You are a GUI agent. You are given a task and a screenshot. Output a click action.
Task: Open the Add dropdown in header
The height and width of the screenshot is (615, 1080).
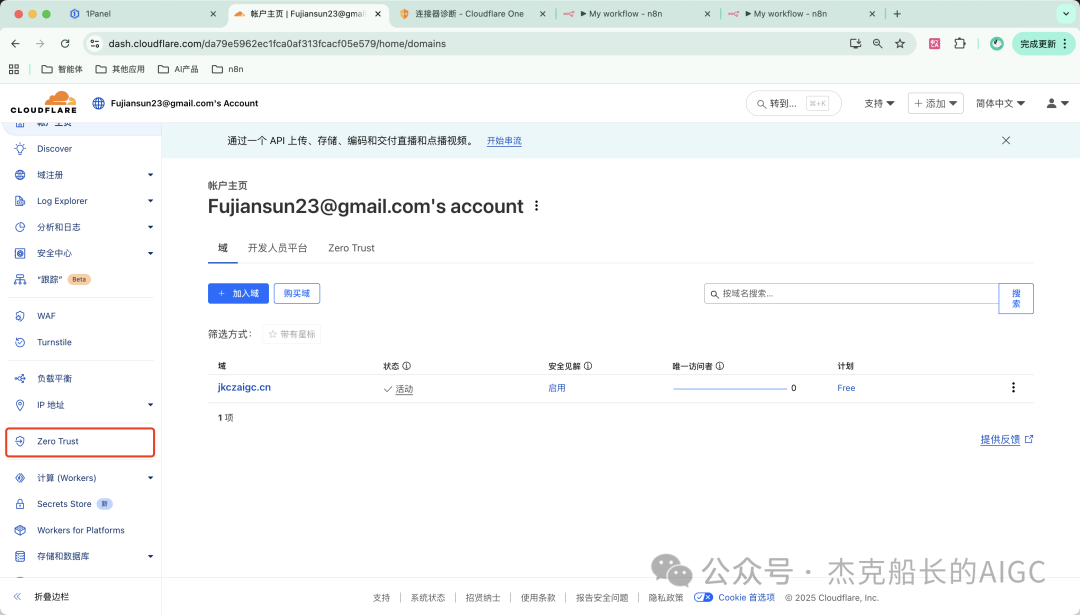coord(935,103)
